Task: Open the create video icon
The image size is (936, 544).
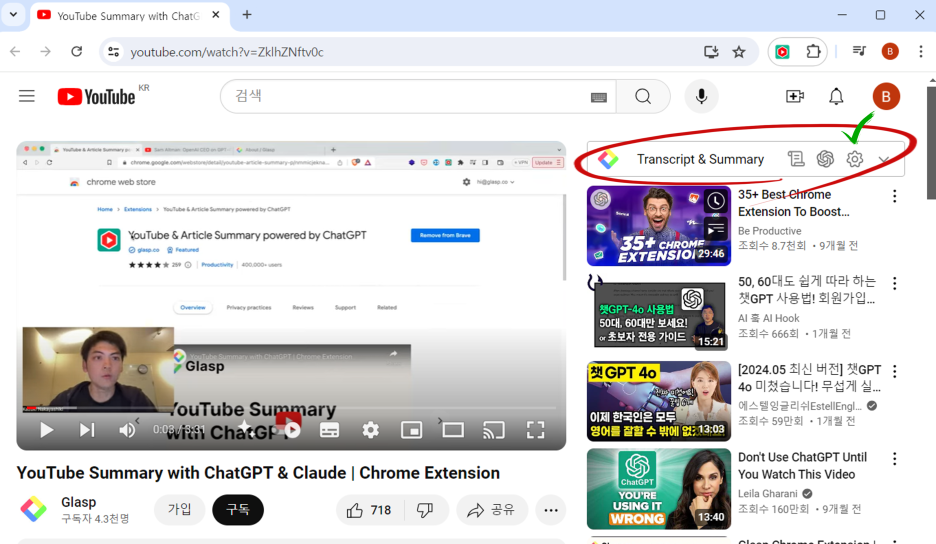Action: coord(795,96)
